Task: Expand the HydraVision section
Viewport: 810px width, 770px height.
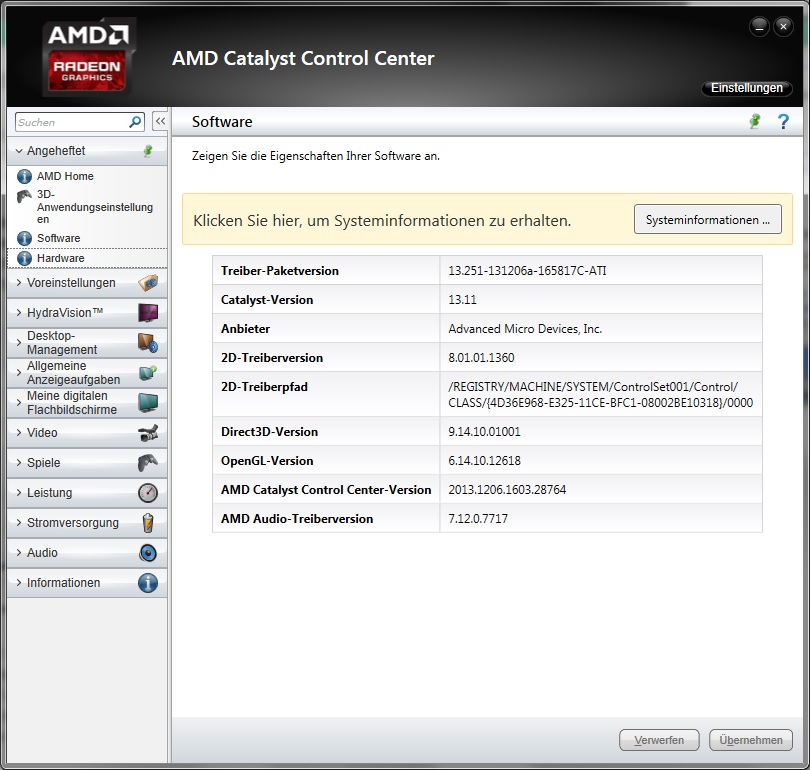Action: 19,312
